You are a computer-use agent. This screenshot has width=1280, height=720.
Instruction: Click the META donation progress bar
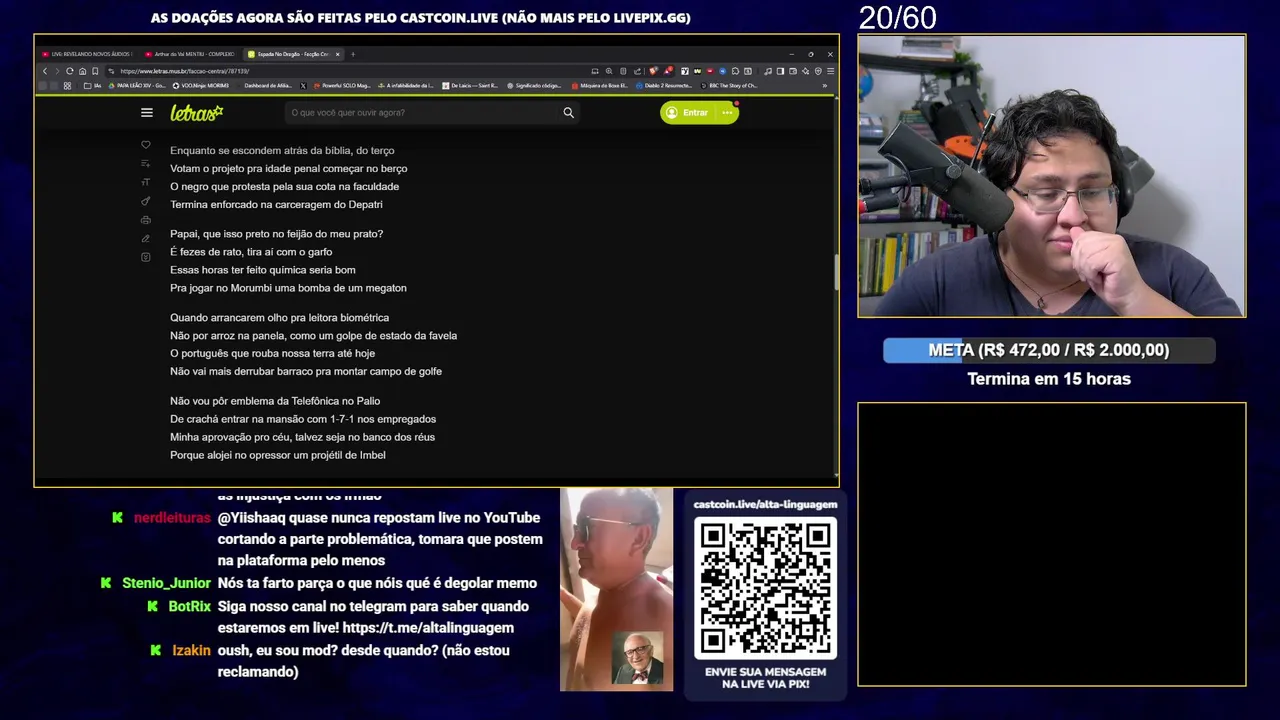1049,350
